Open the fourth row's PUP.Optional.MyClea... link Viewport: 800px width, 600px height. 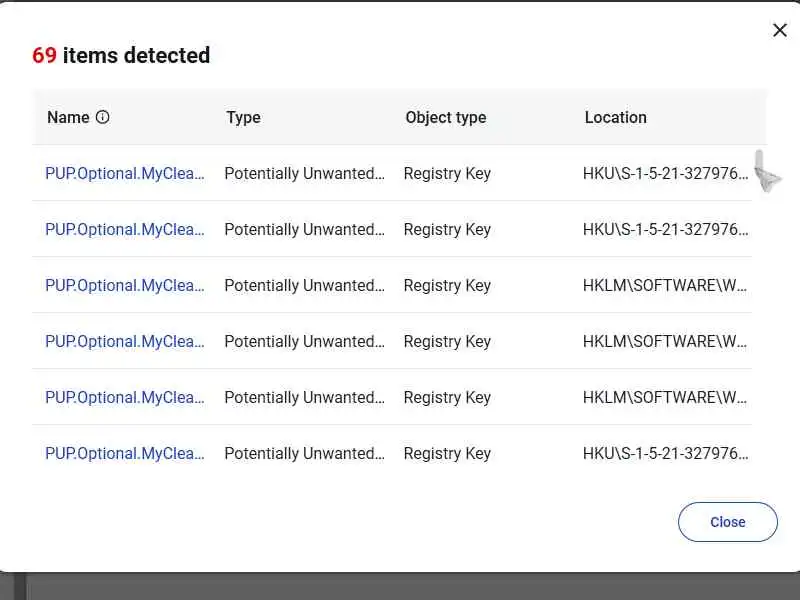coord(125,341)
